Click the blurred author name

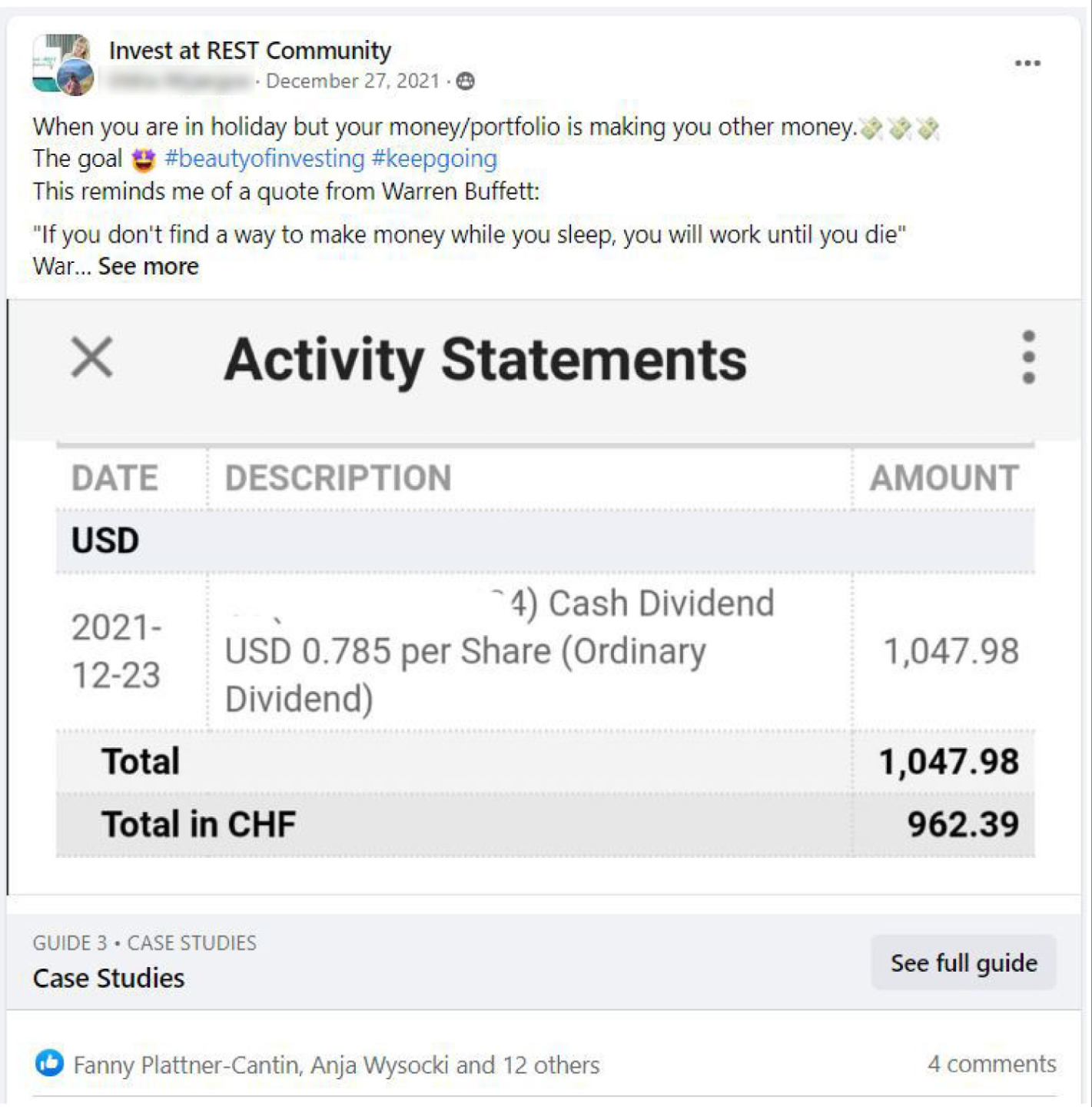coord(180,81)
